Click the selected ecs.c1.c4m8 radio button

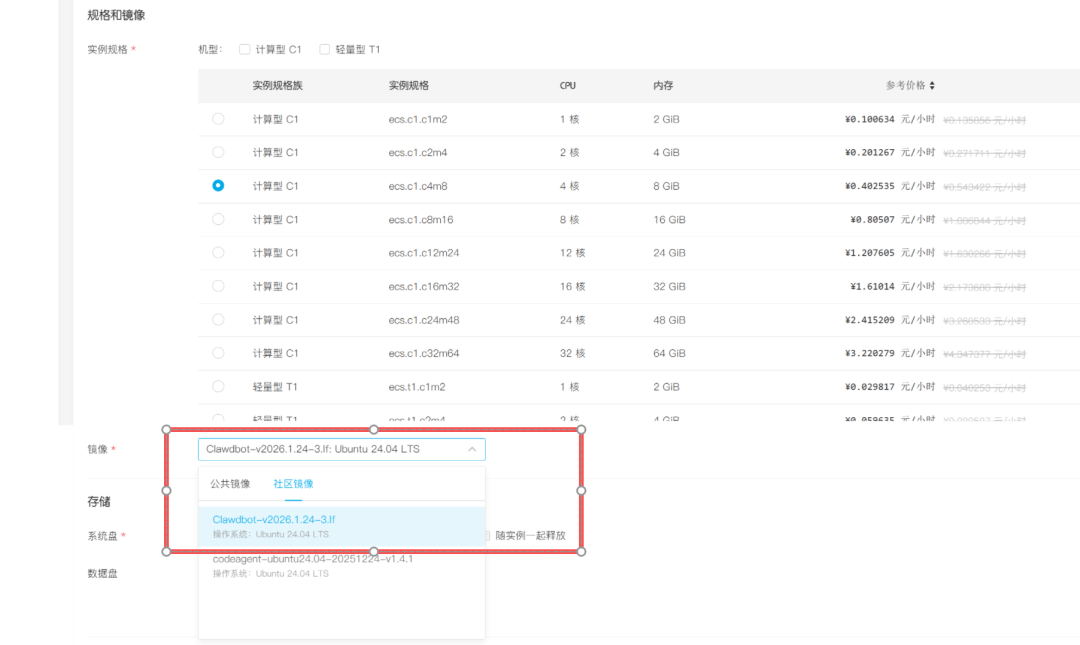[x=218, y=186]
